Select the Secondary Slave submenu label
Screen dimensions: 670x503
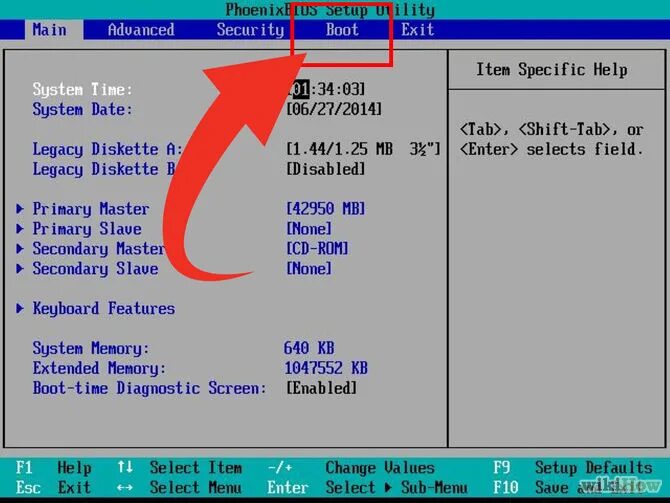(95, 269)
